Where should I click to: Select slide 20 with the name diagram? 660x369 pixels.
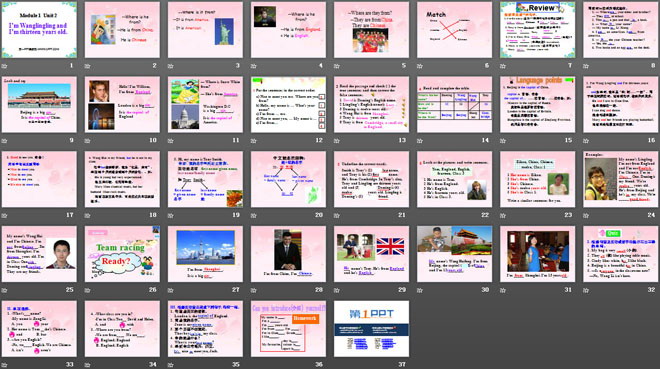[288, 179]
